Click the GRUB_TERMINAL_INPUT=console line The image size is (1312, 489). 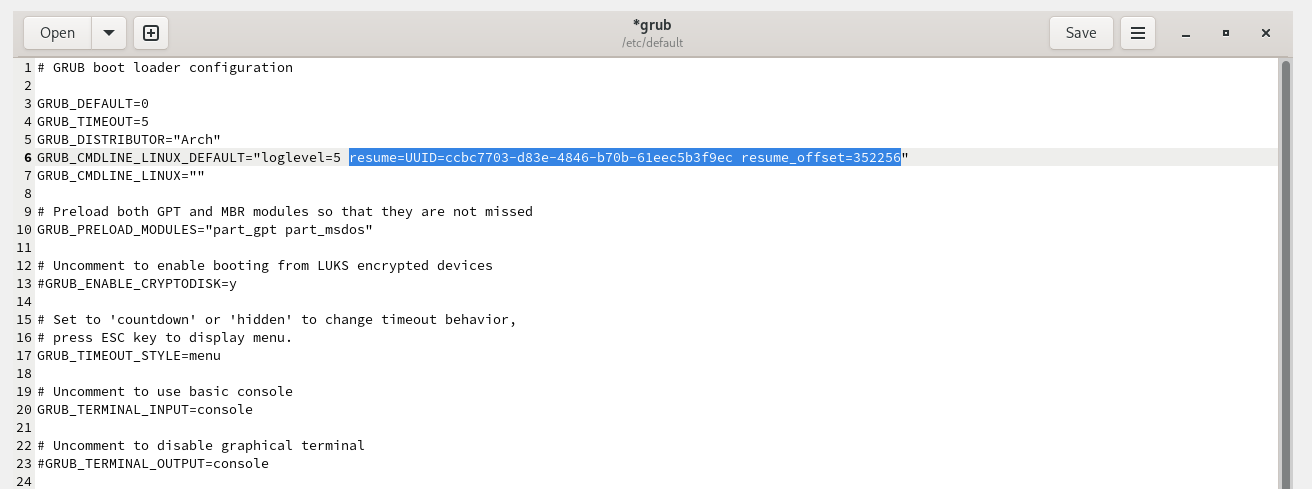pyautogui.click(x=145, y=409)
